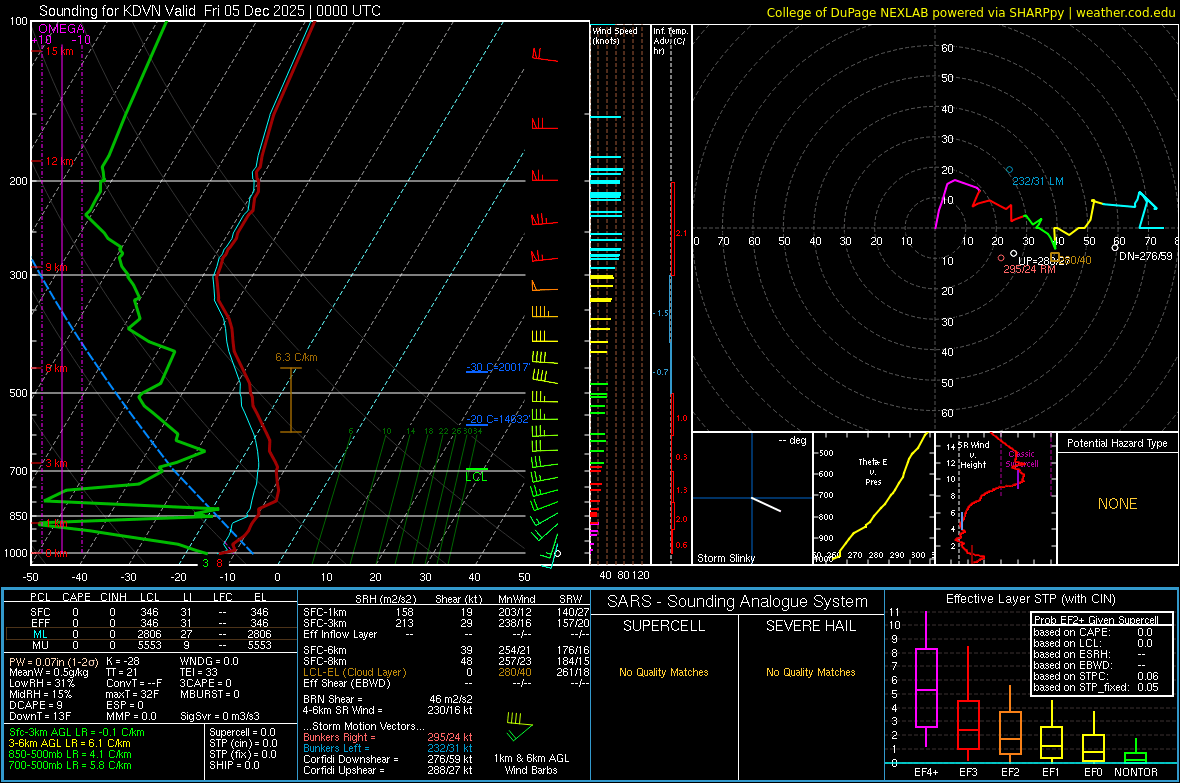Click the NONE hazard type text

[1118, 504]
